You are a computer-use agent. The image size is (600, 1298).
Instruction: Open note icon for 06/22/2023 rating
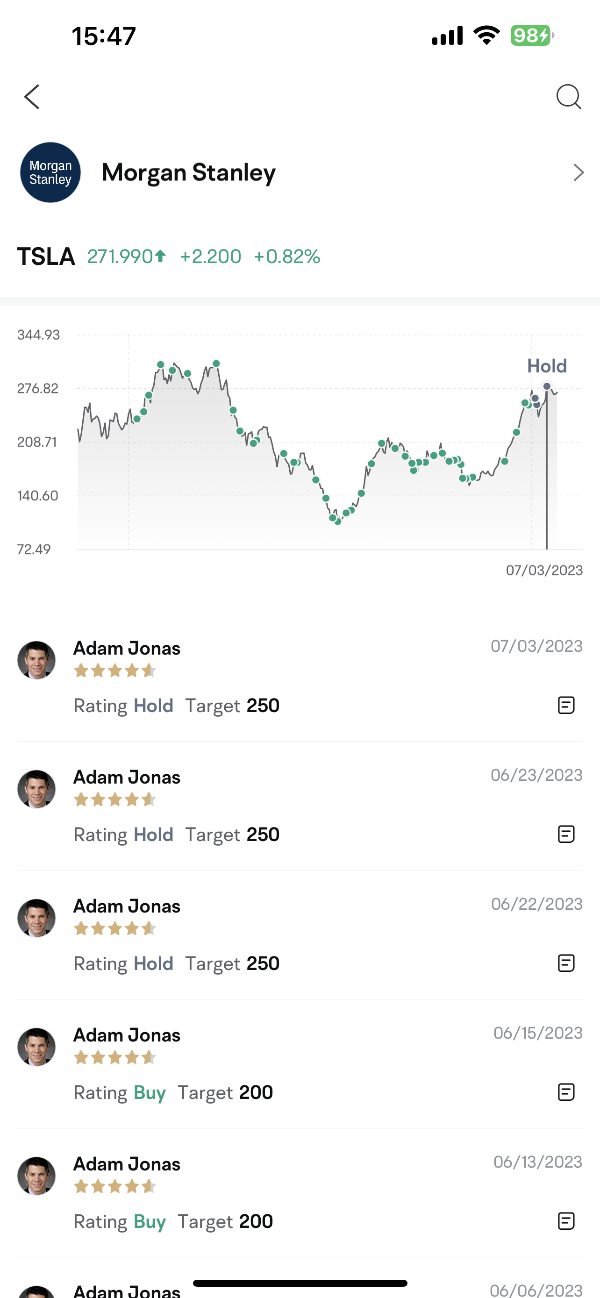pos(566,964)
